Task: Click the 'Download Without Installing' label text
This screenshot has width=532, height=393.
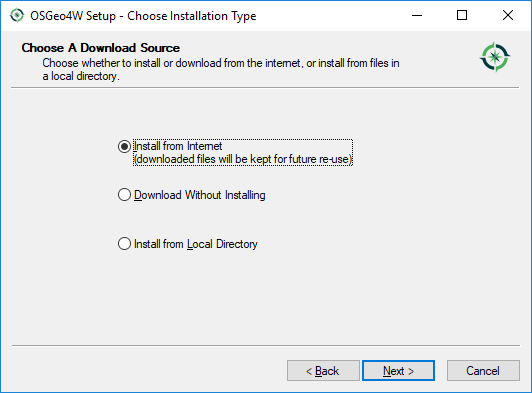Action: [200, 195]
